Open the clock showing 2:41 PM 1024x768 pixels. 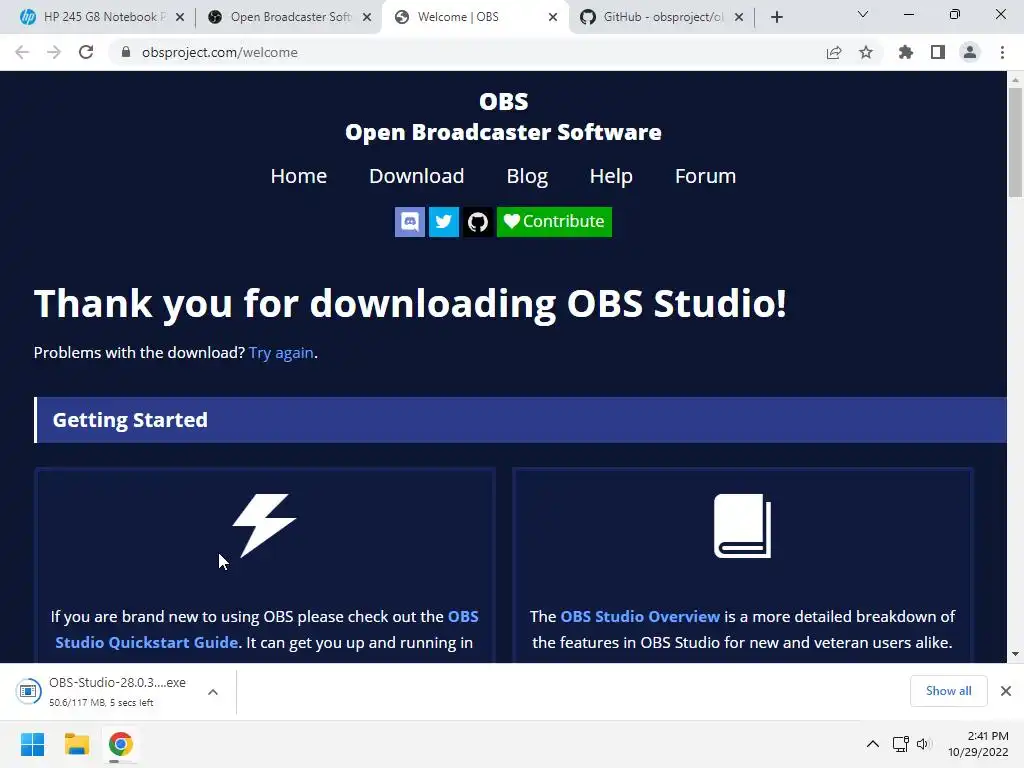[x=978, y=744]
